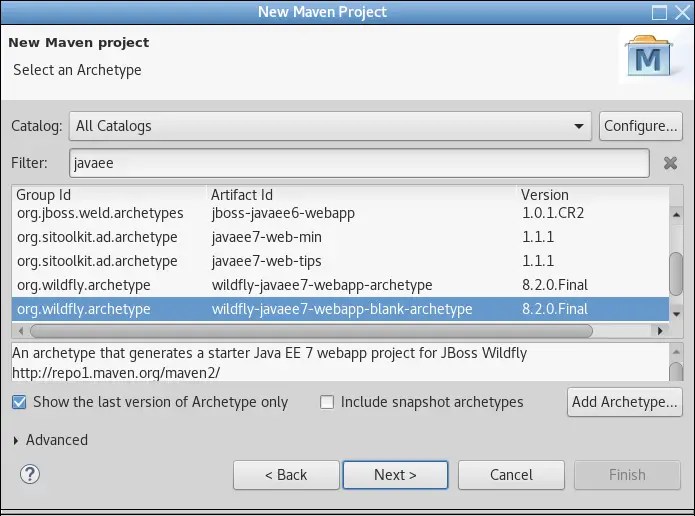The image size is (695, 516).
Task: Go to previous page with Back button
Action: pyautogui.click(x=286, y=475)
